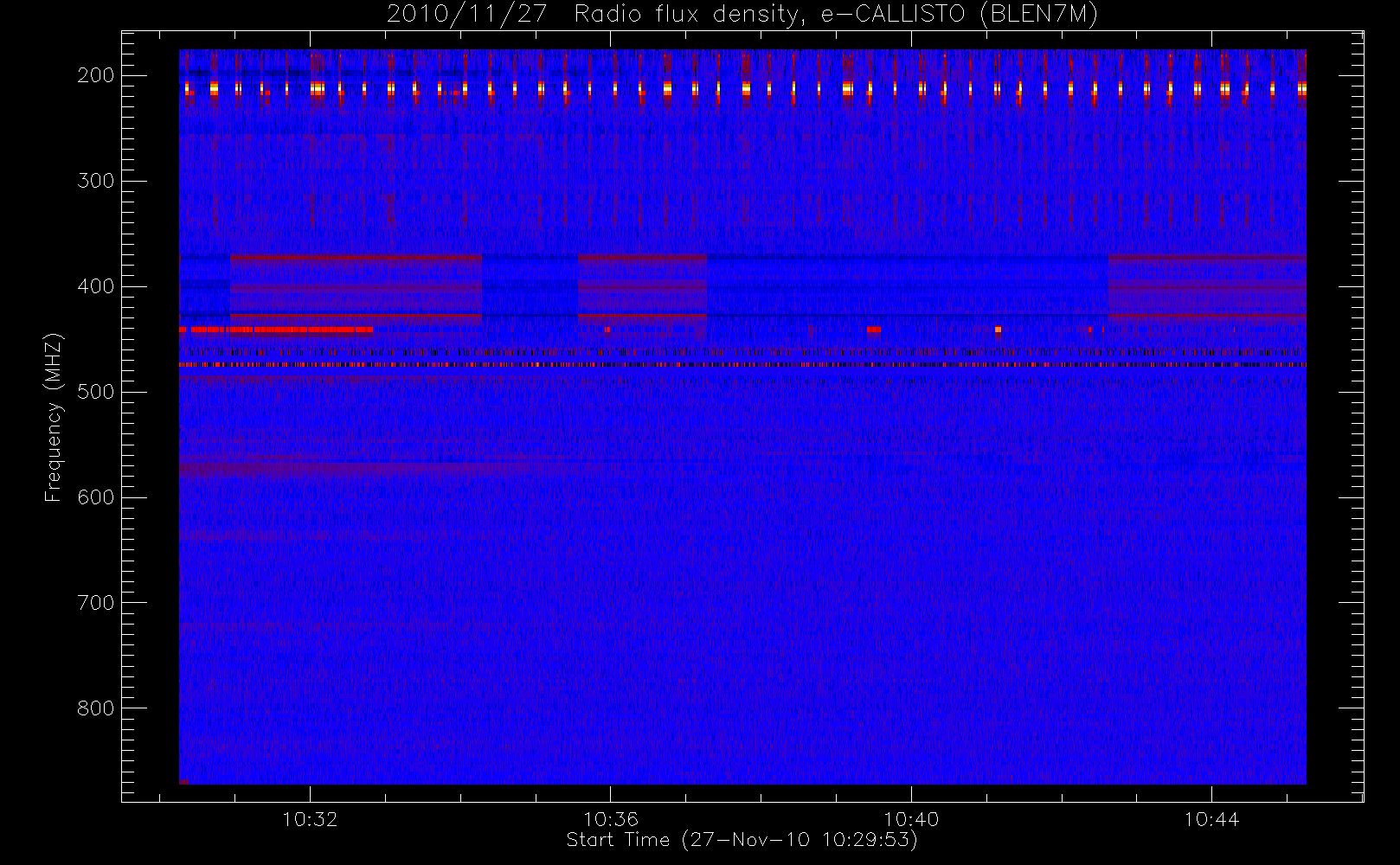1400x865 pixels.
Task: Click the 10:36 time tick label
Action: click(610, 819)
